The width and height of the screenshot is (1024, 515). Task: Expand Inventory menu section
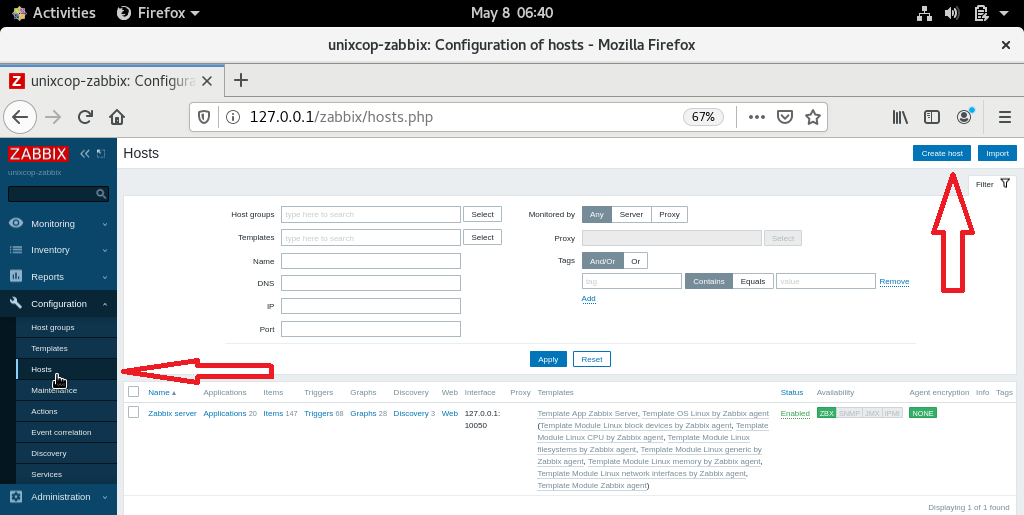59,250
